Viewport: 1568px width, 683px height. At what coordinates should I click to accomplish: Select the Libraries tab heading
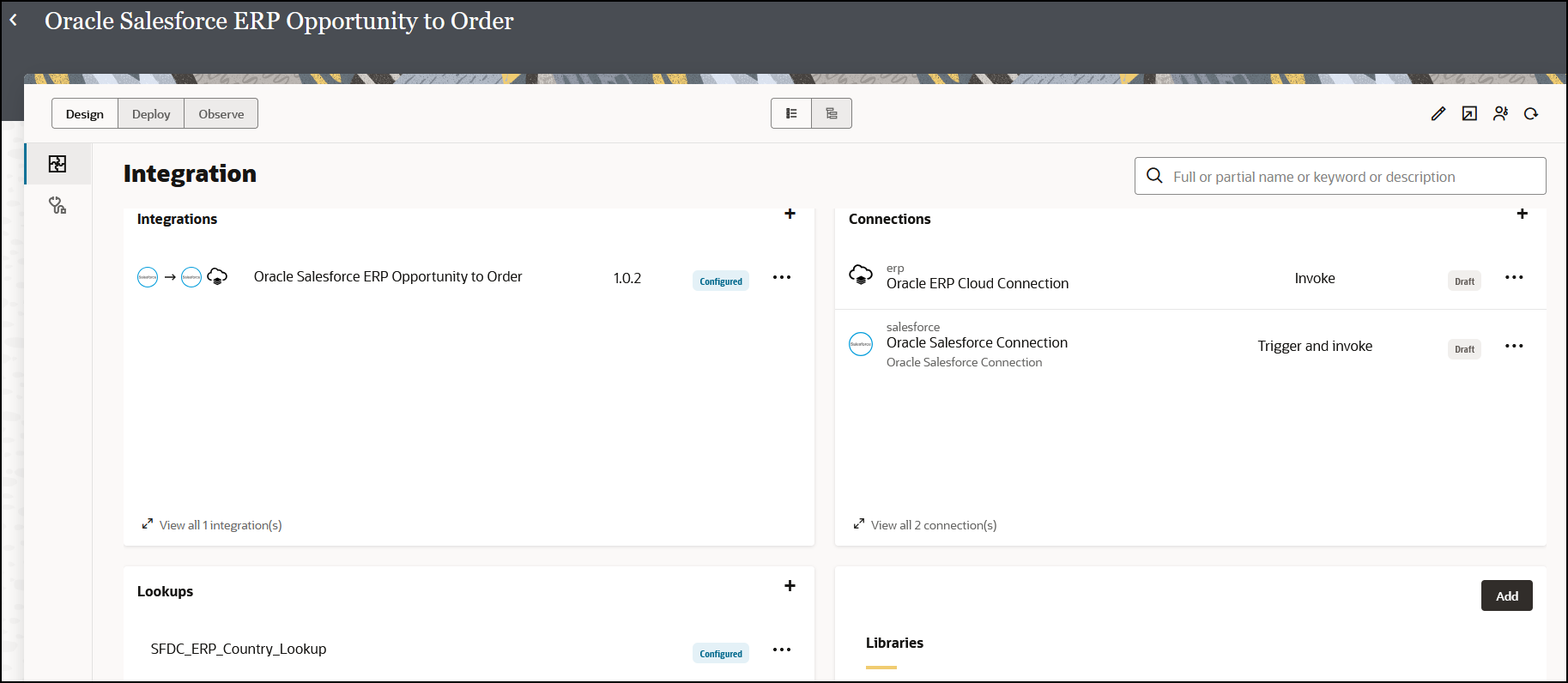(x=894, y=643)
